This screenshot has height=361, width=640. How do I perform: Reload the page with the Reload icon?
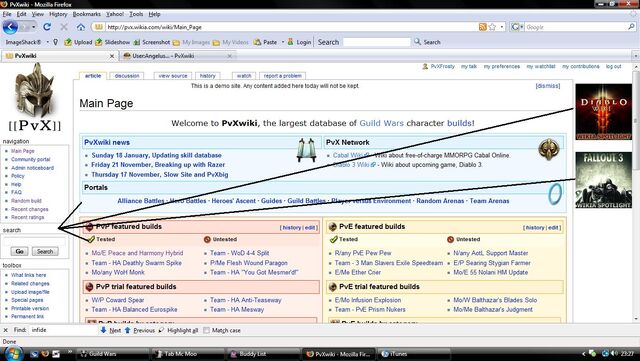47,27
